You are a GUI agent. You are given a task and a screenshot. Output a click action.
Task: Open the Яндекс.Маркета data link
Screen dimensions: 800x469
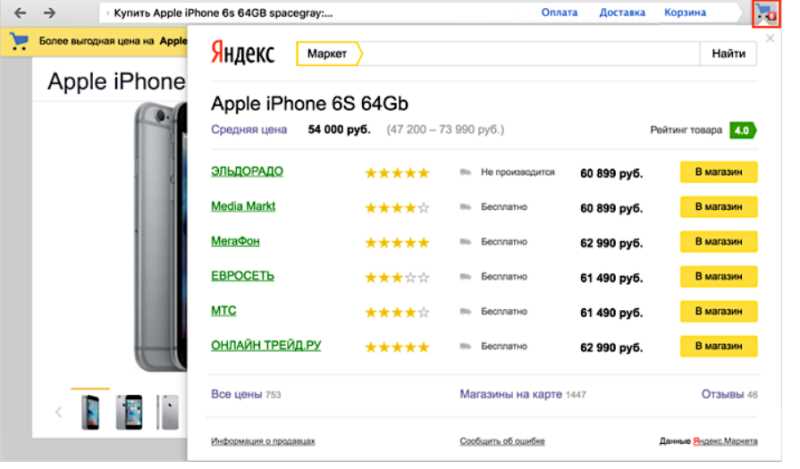tap(725, 441)
